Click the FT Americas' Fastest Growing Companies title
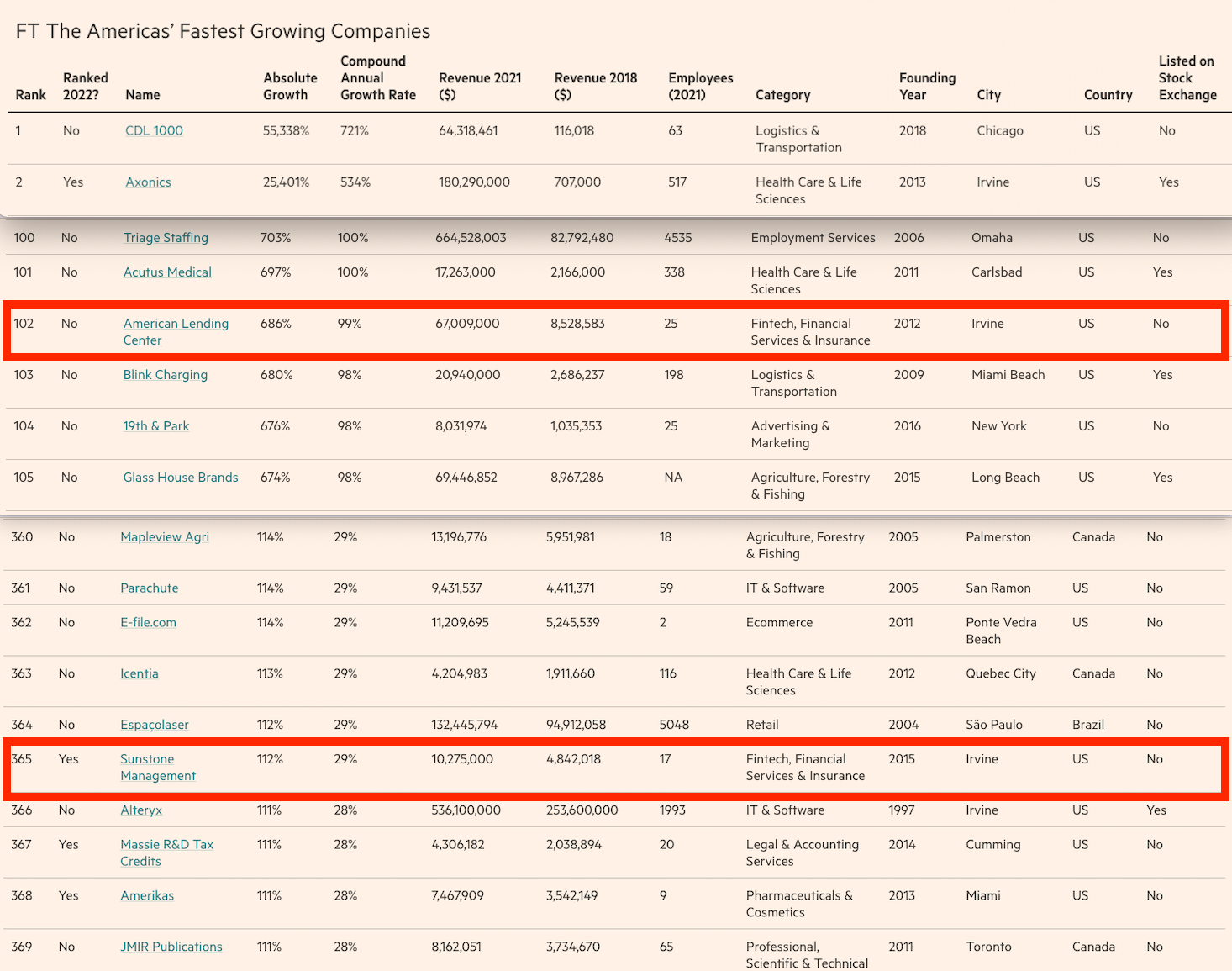 [x=224, y=31]
